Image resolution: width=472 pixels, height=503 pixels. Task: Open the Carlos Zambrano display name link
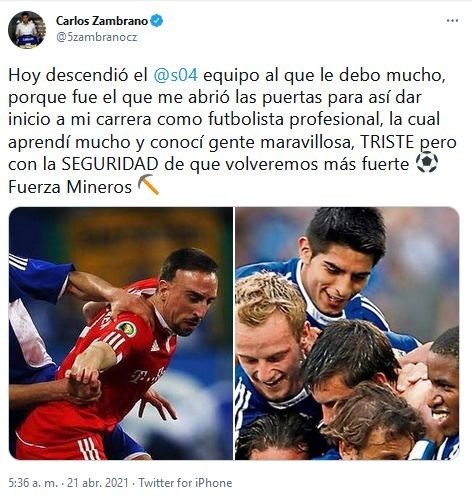[102, 21]
